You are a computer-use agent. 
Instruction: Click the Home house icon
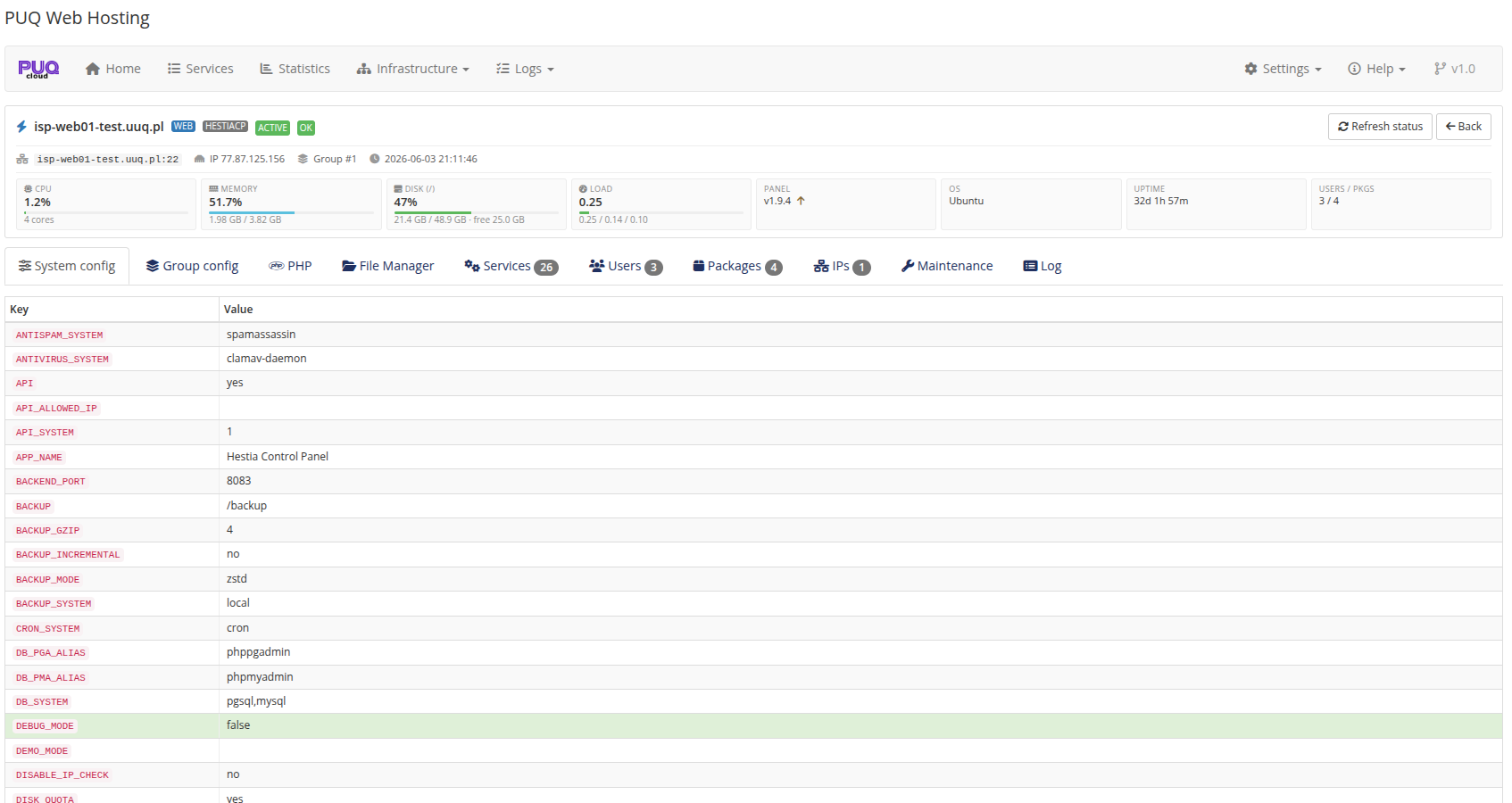tap(93, 69)
